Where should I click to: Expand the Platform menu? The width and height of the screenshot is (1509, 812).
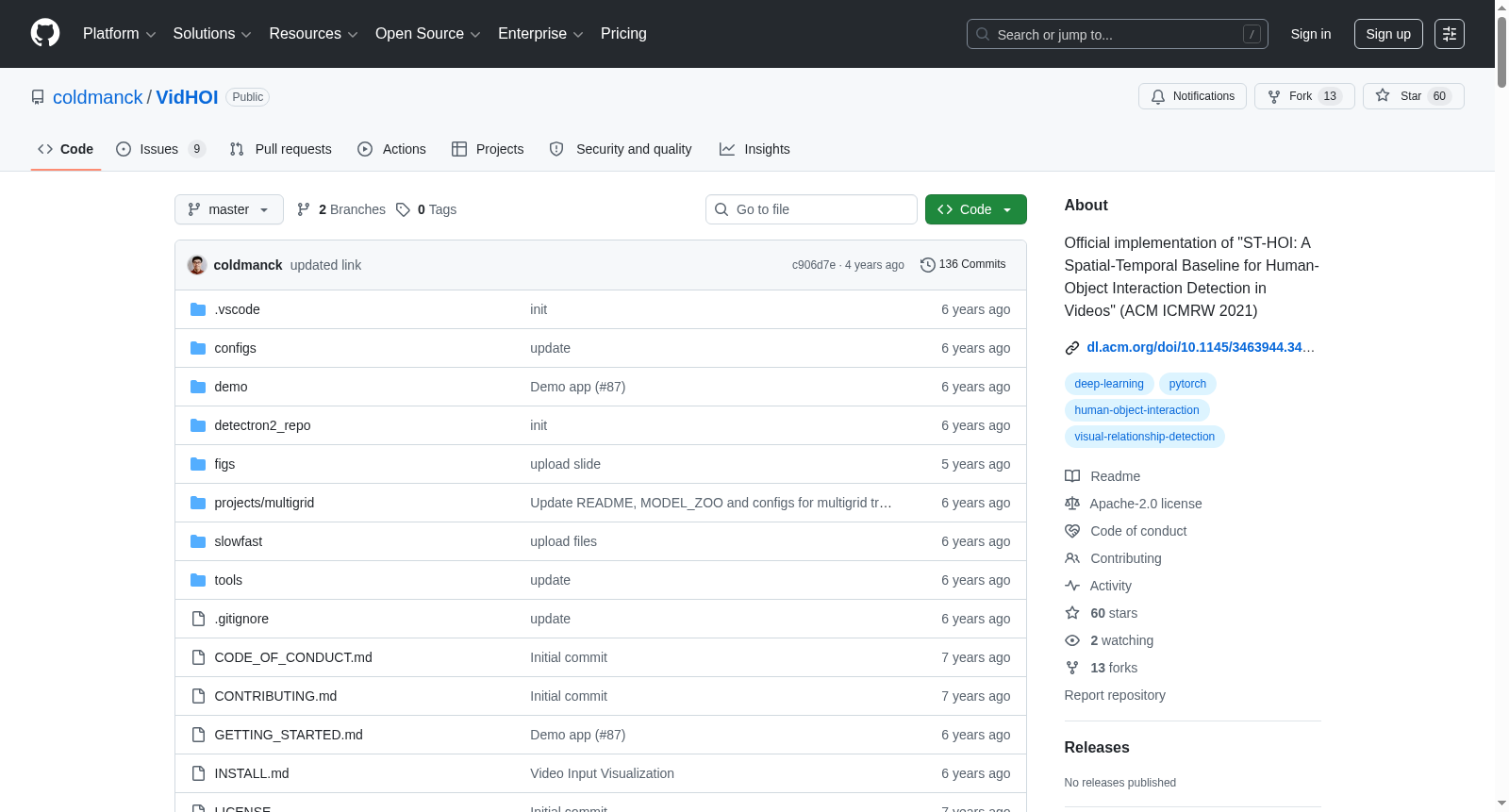119,34
